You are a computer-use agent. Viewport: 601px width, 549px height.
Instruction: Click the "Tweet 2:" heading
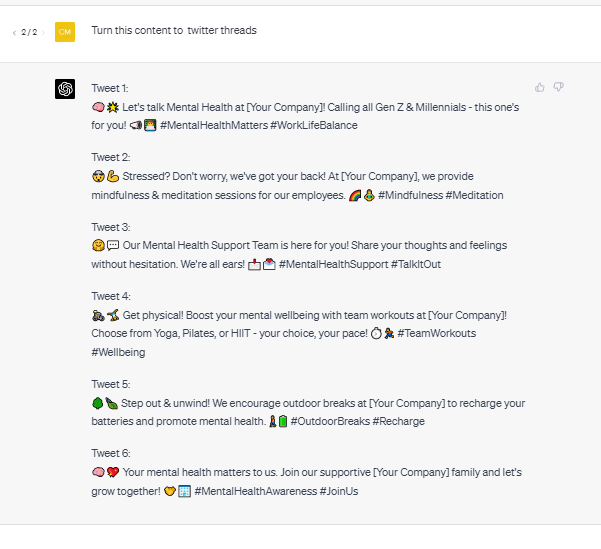coord(110,157)
